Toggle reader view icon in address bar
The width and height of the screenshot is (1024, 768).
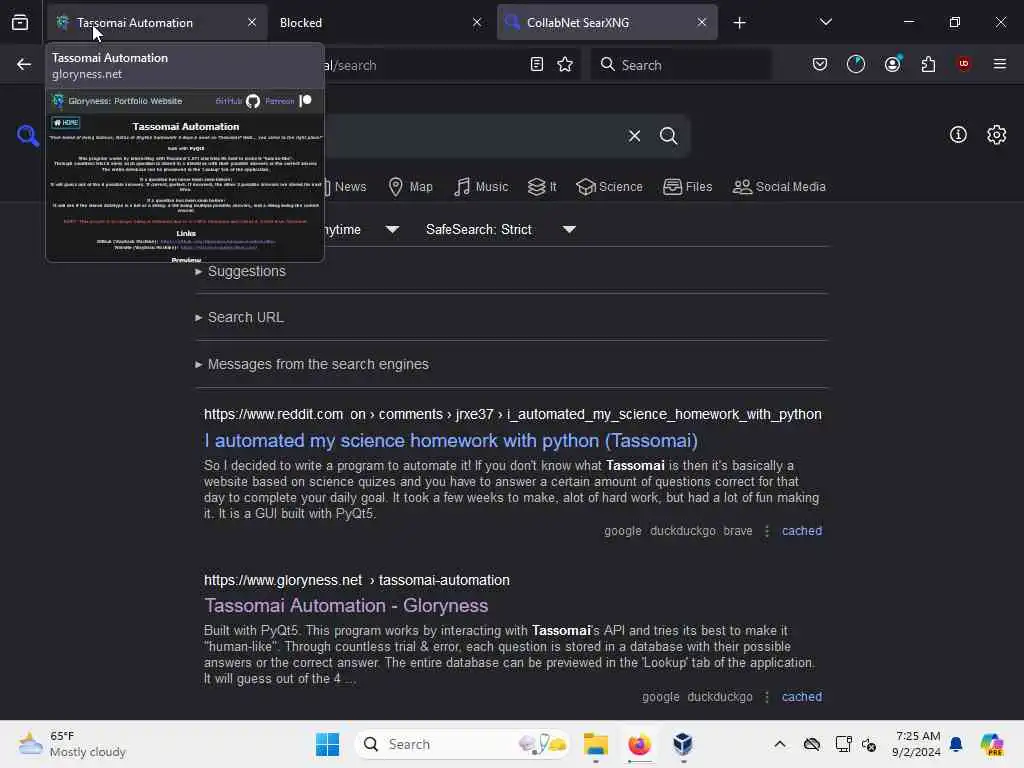(x=536, y=64)
